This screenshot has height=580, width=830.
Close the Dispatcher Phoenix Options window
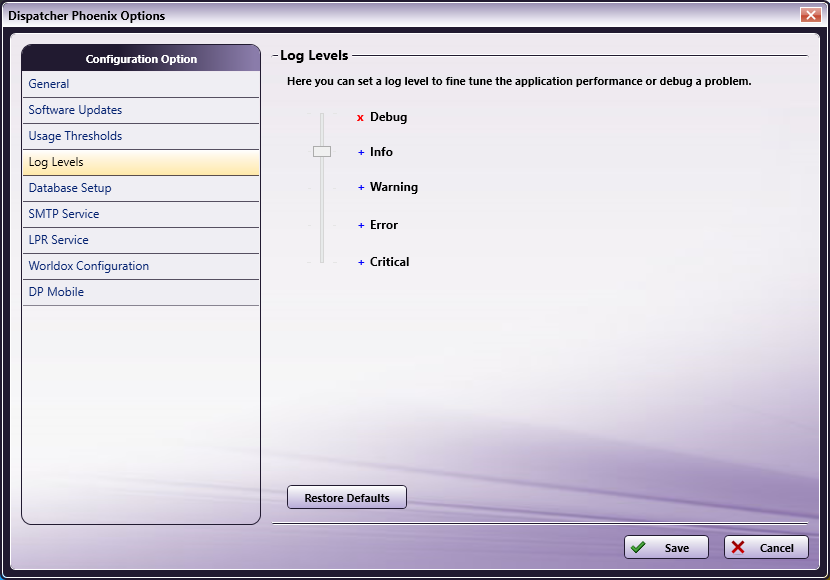(810, 15)
